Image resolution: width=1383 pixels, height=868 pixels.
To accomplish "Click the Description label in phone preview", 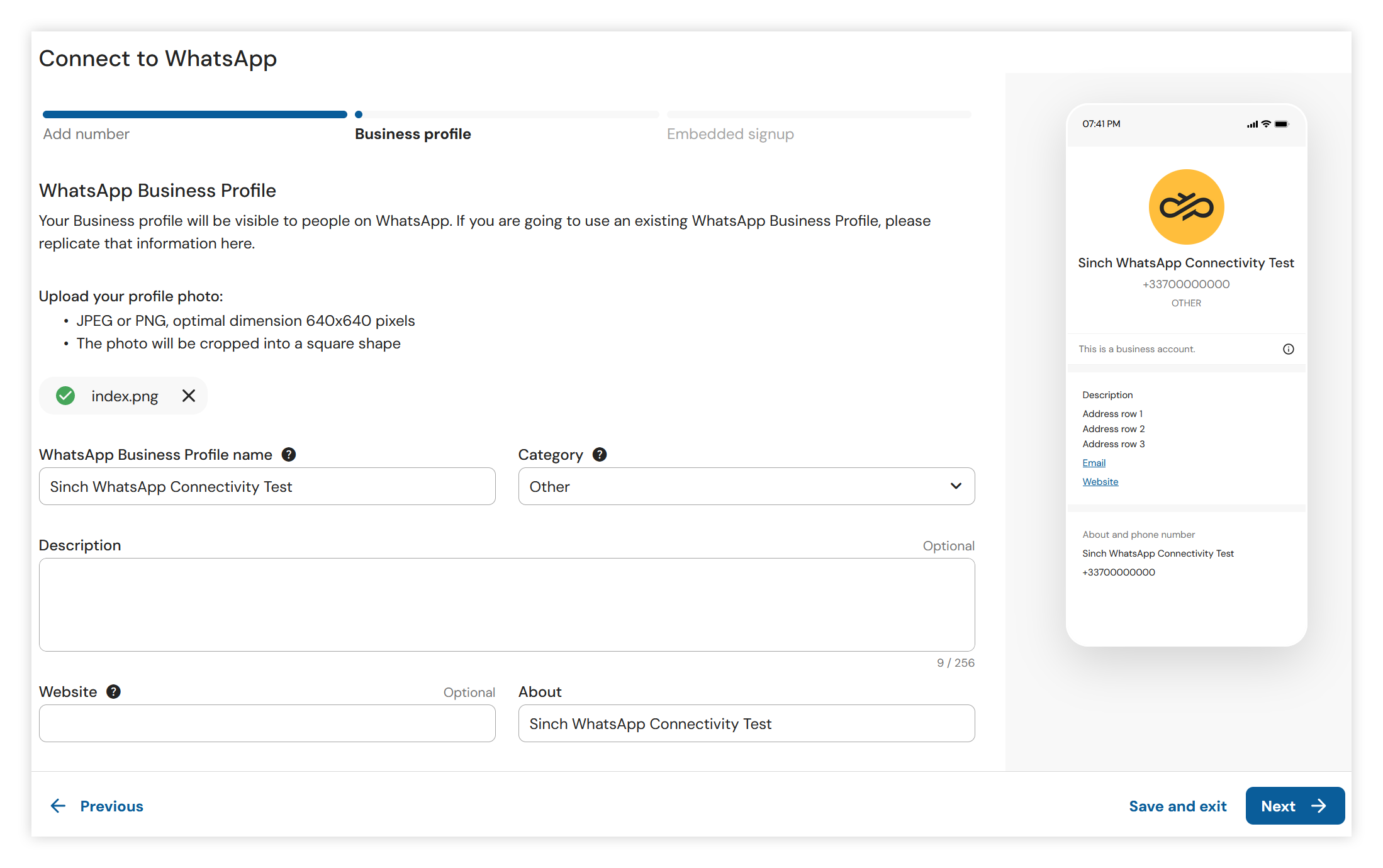I will coord(1107,395).
